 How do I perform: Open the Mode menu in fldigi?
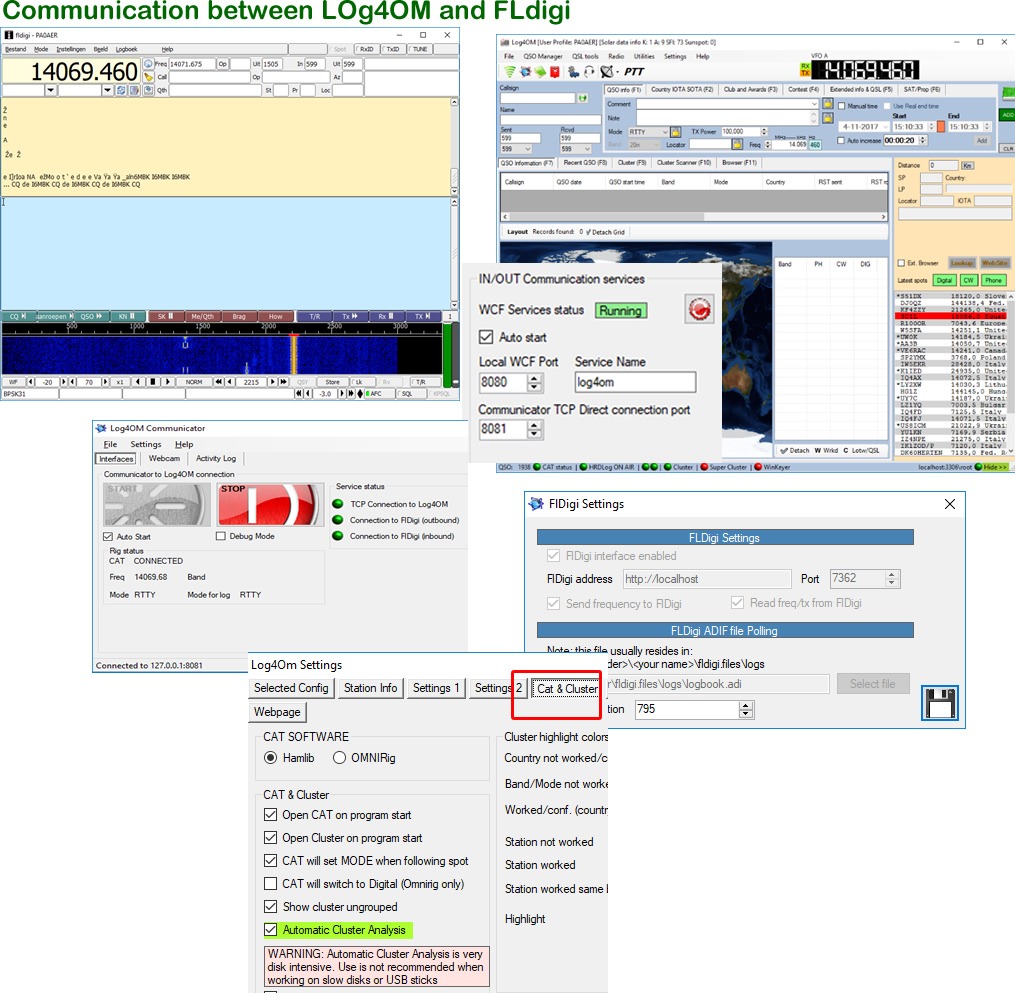pos(41,49)
